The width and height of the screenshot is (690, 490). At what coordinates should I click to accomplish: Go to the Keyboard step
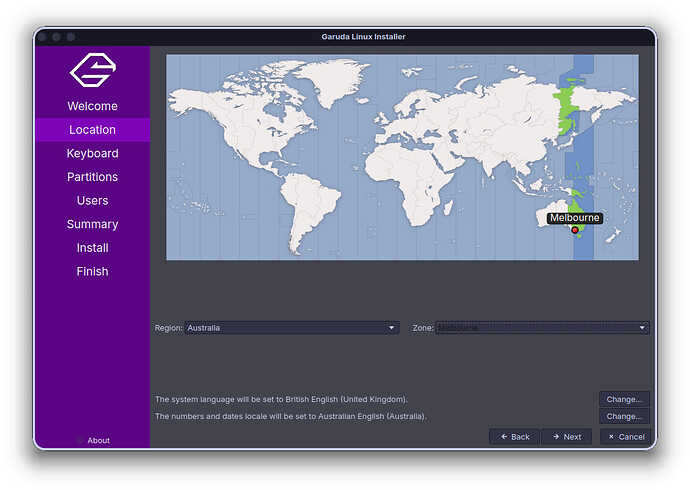[92, 153]
